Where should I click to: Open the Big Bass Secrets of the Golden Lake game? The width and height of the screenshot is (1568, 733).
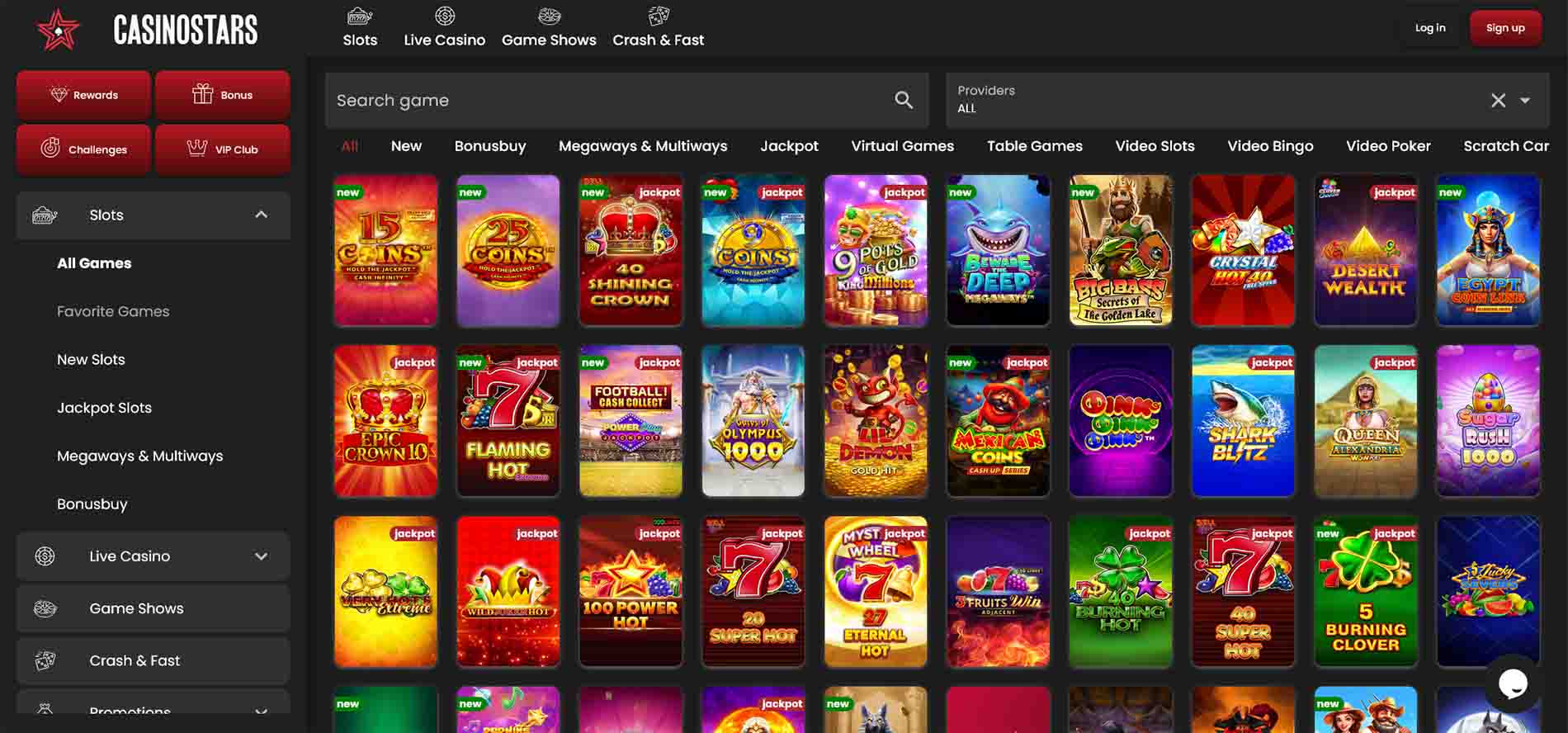1121,250
